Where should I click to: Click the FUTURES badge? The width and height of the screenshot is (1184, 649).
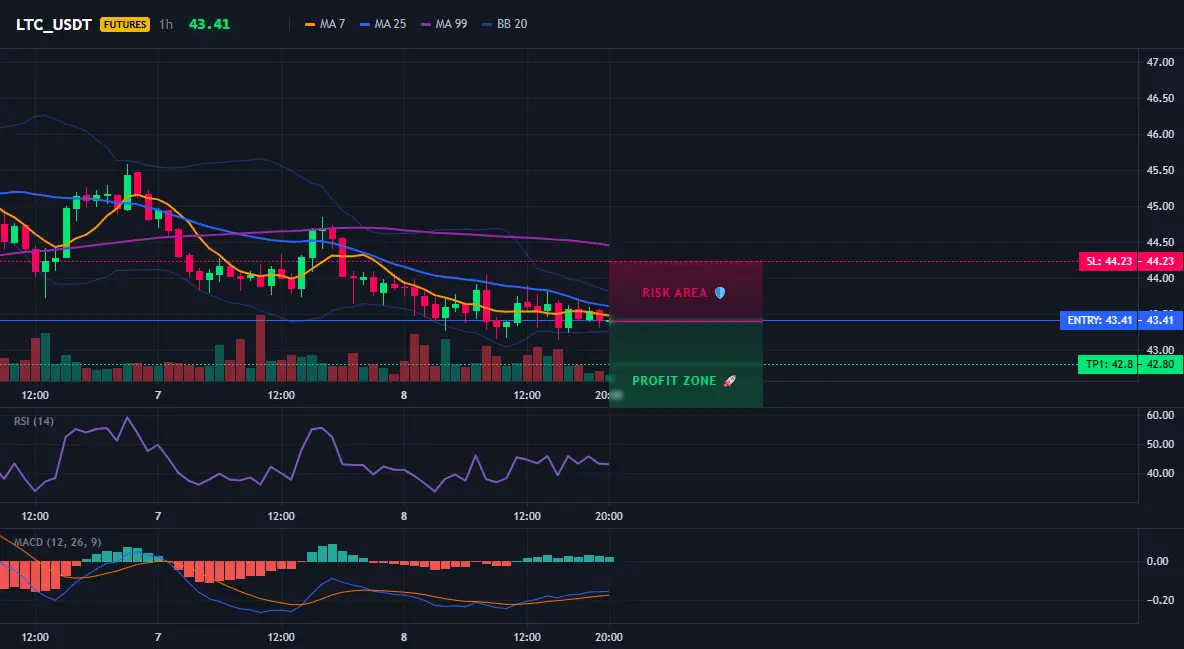tap(125, 24)
